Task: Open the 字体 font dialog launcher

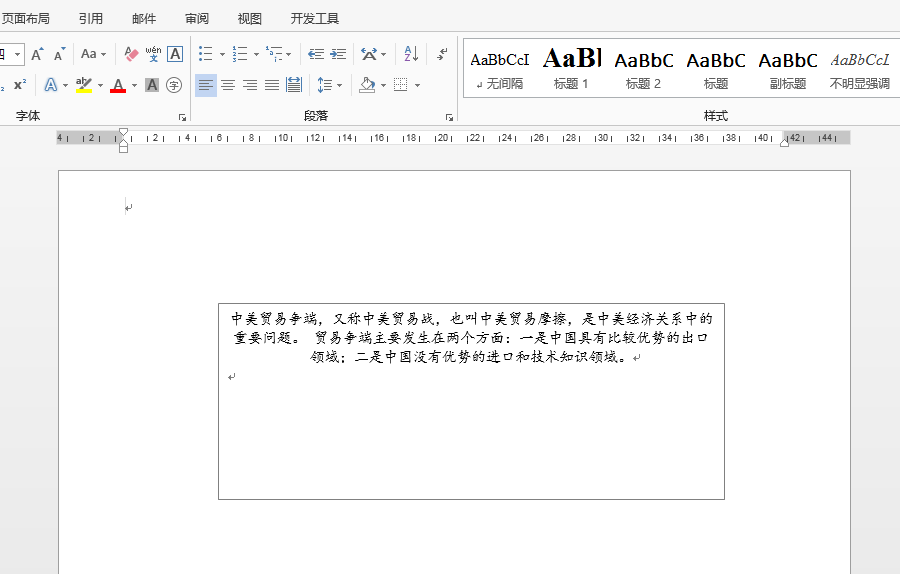Action: click(x=182, y=117)
